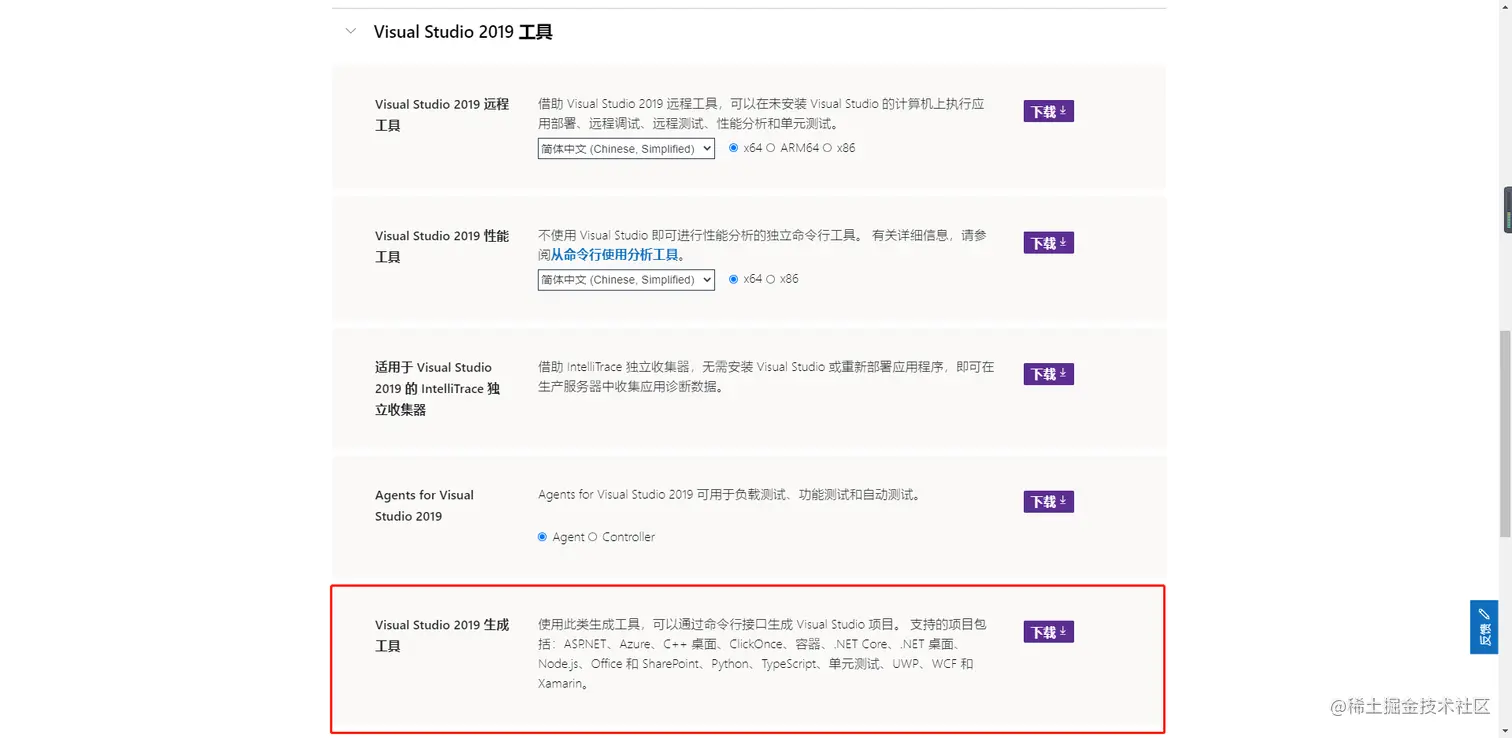This screenshot has width=1512, height=738.
Task: Click the Visual Studio 2019 性能工具 title
Action: (x=442, y=246)
